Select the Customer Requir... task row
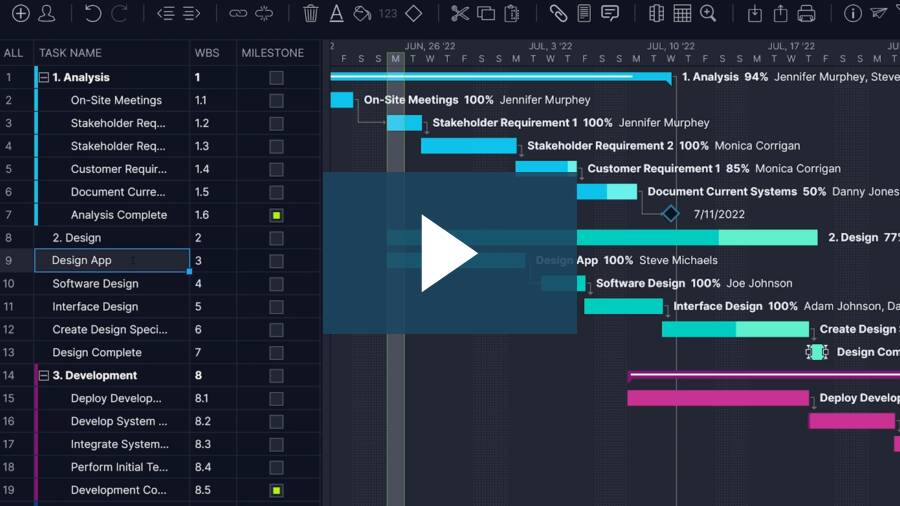This screenshot has height=506, width=900. tap(119, 169)
